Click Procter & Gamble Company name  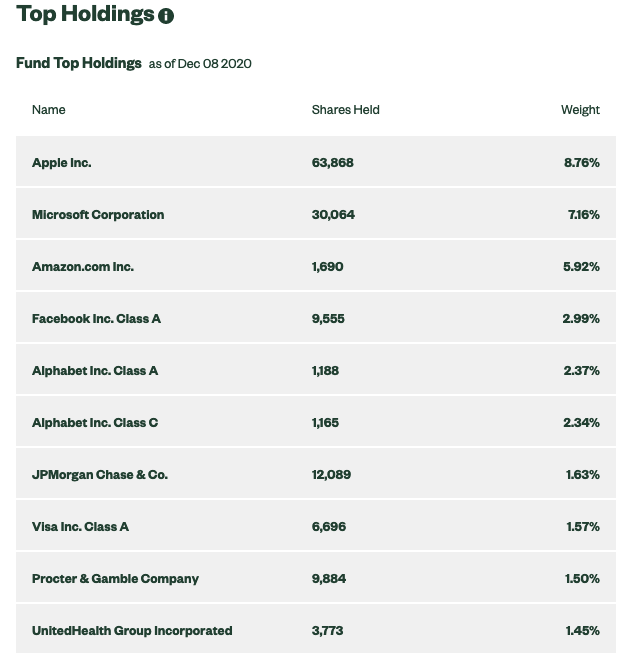pyautogui.click(x=115, y=579)
